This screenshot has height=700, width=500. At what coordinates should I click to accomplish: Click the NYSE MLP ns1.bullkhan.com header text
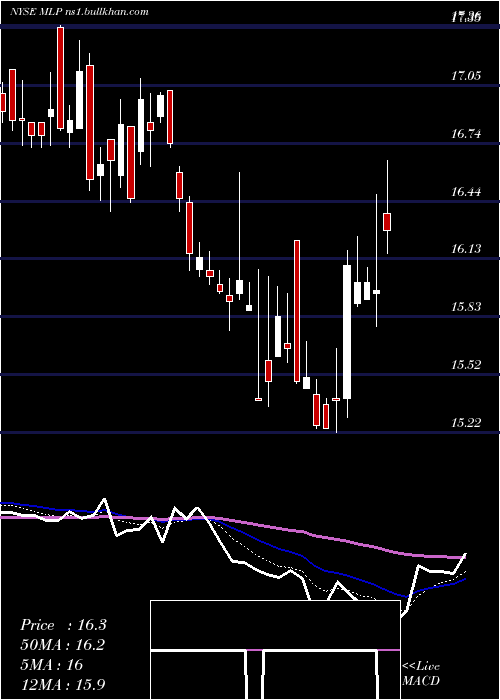(79, 12)
